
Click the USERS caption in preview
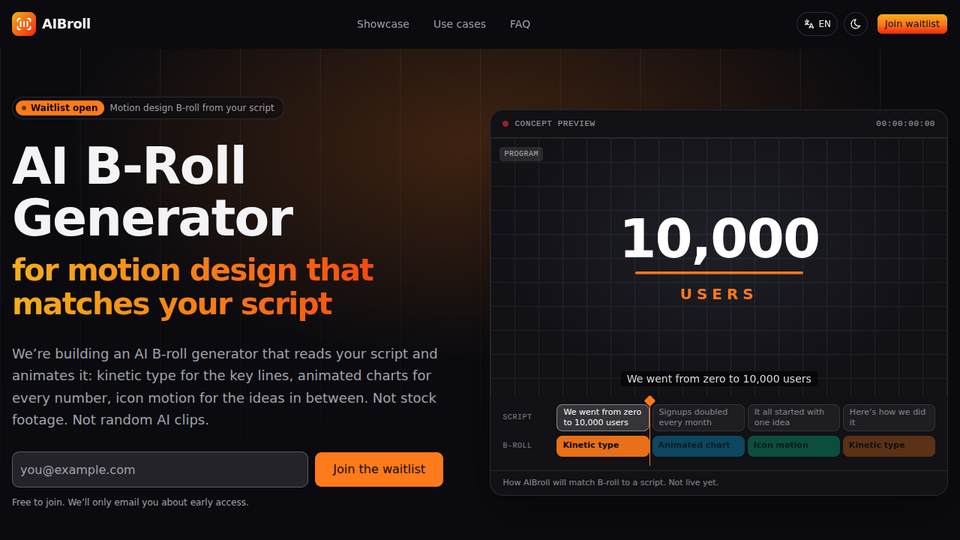(718, 294)
